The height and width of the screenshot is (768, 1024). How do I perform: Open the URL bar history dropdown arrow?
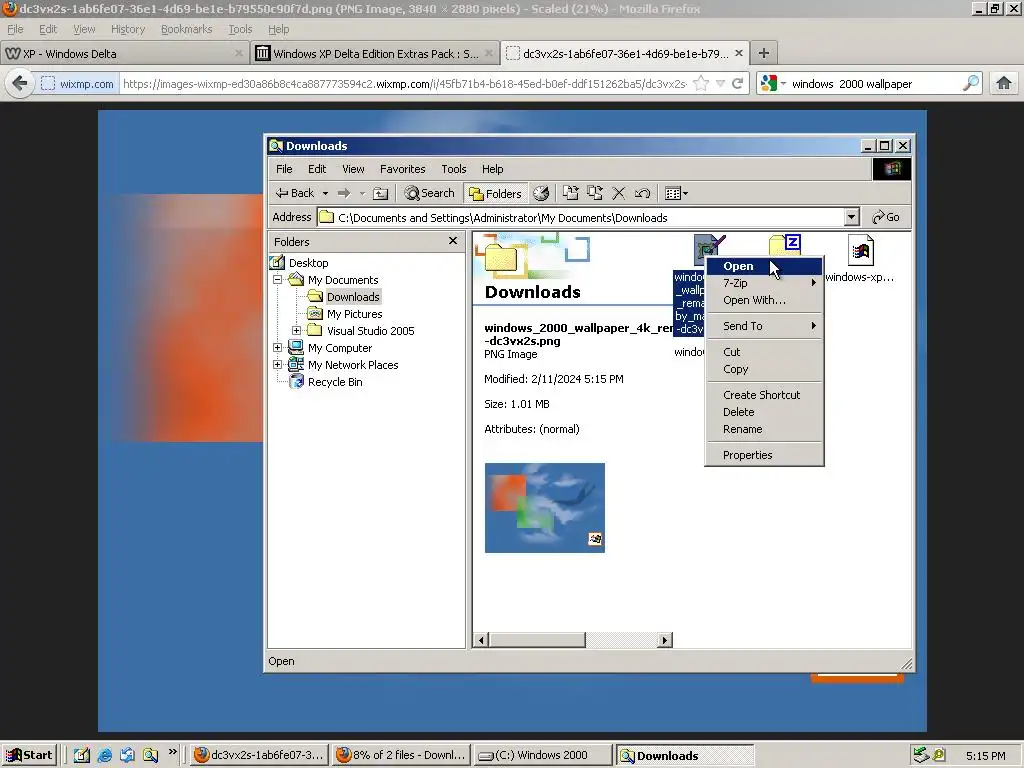tap(720, 84)
